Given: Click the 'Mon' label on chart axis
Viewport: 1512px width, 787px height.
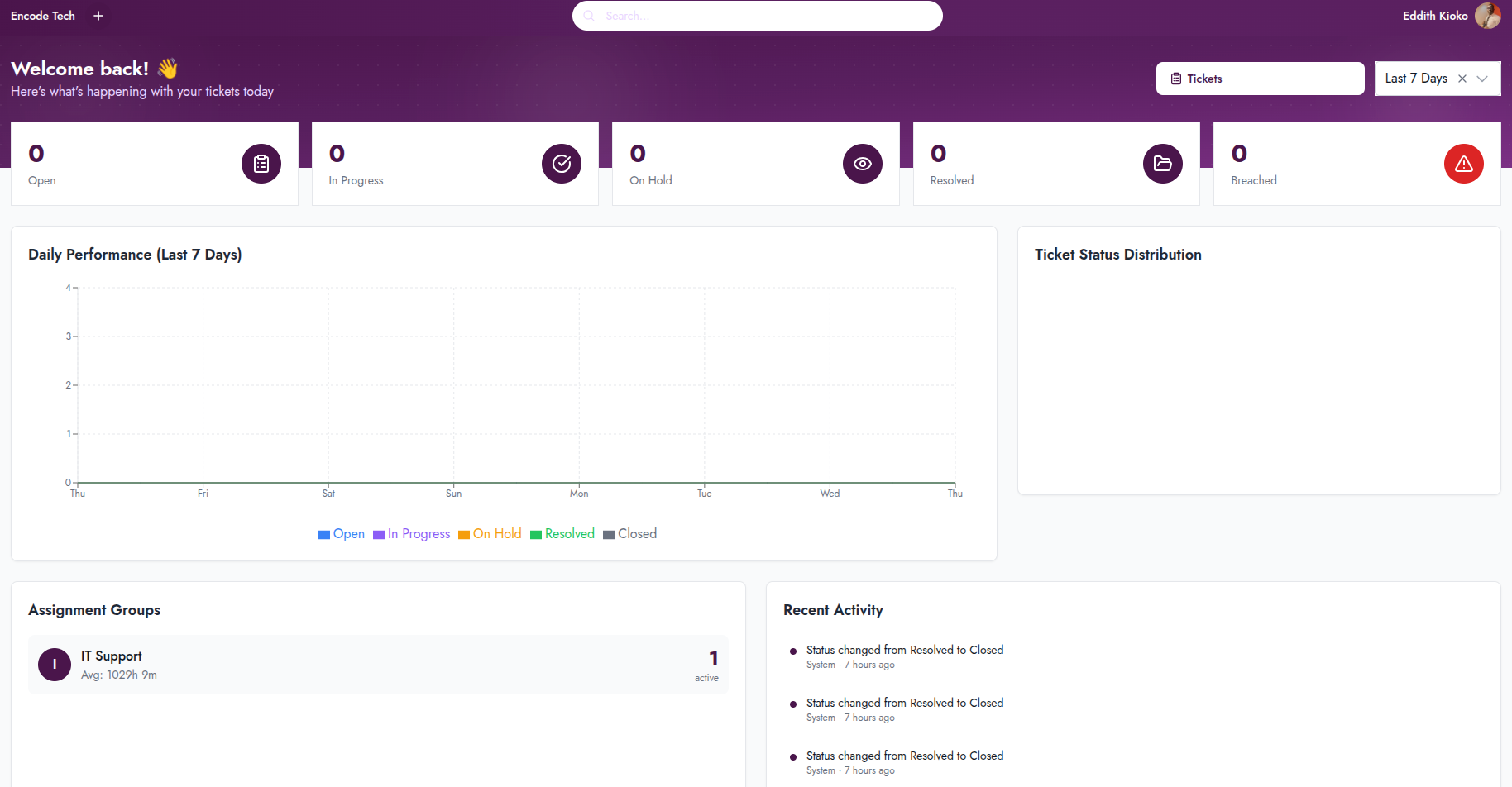Looking at the screenshot, I should (x=579, y=494).
